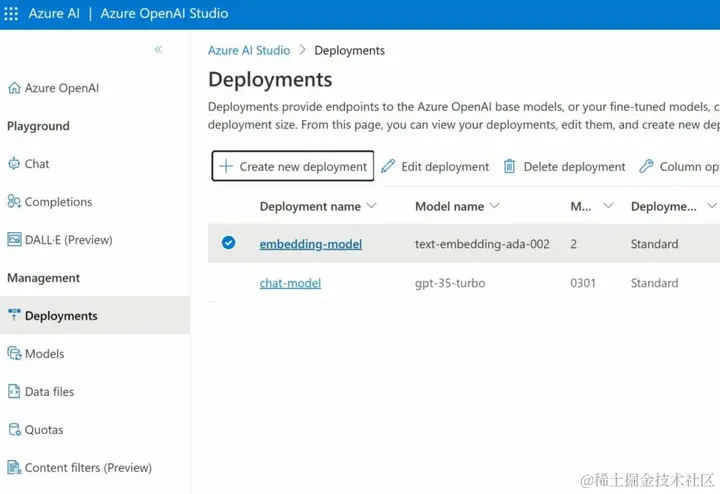Open DALL·E (Preview) playground
Viewport: 720px width, 494px height.
[x=68, y=240]
